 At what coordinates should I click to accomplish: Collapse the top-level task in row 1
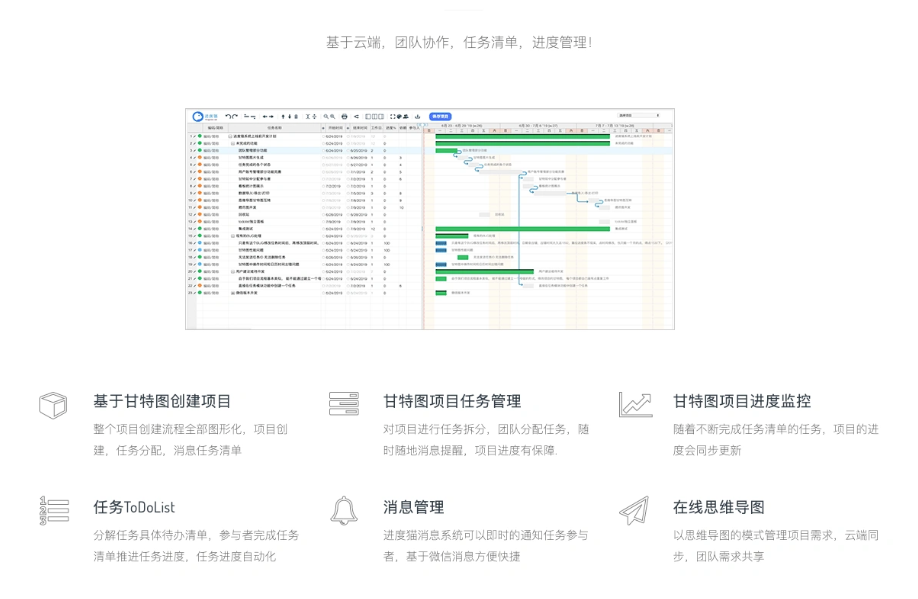coord(230,136)
